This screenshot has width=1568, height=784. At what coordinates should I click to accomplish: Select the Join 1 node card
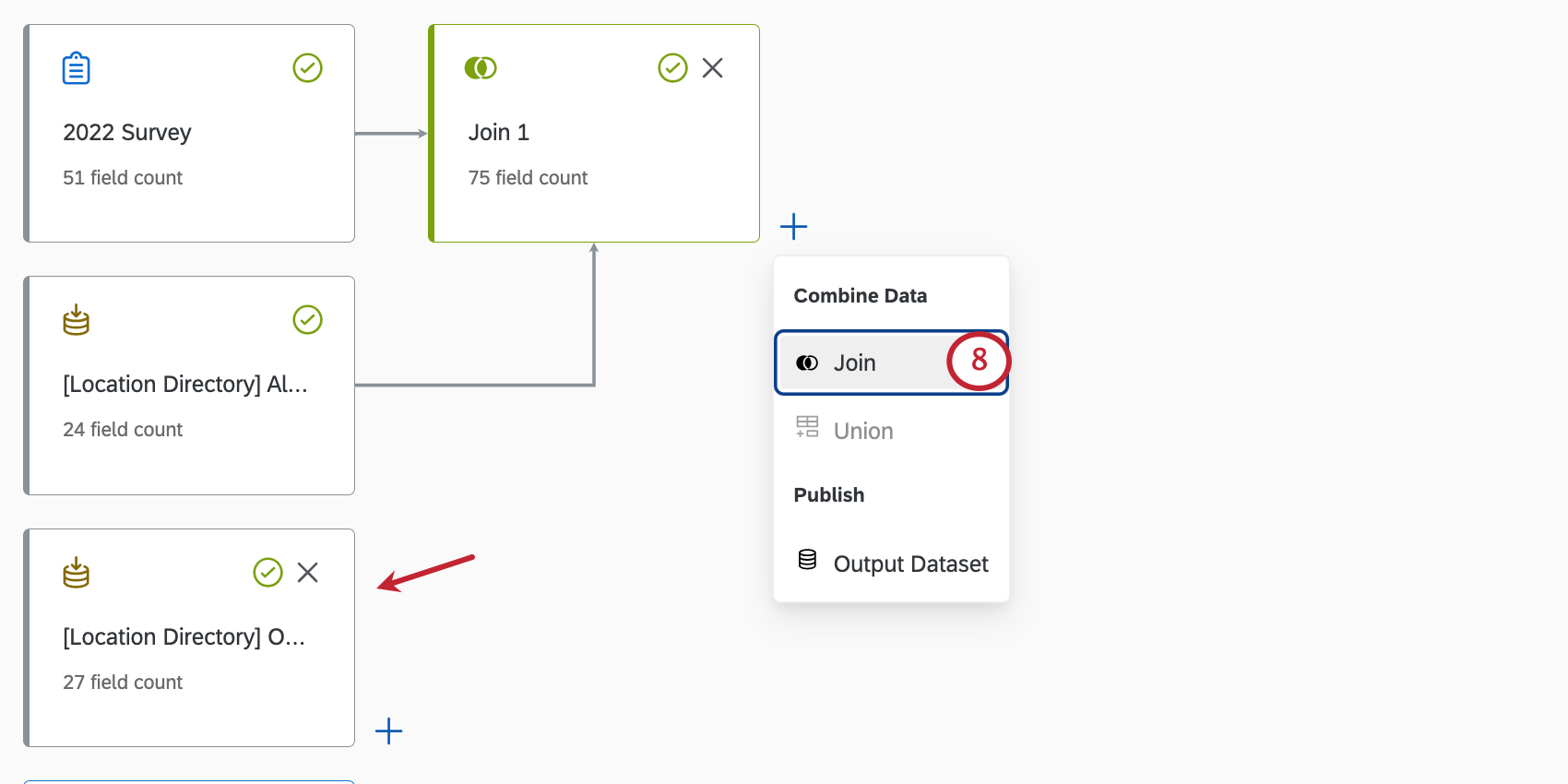pyautogui.click(x=594, y=134)
